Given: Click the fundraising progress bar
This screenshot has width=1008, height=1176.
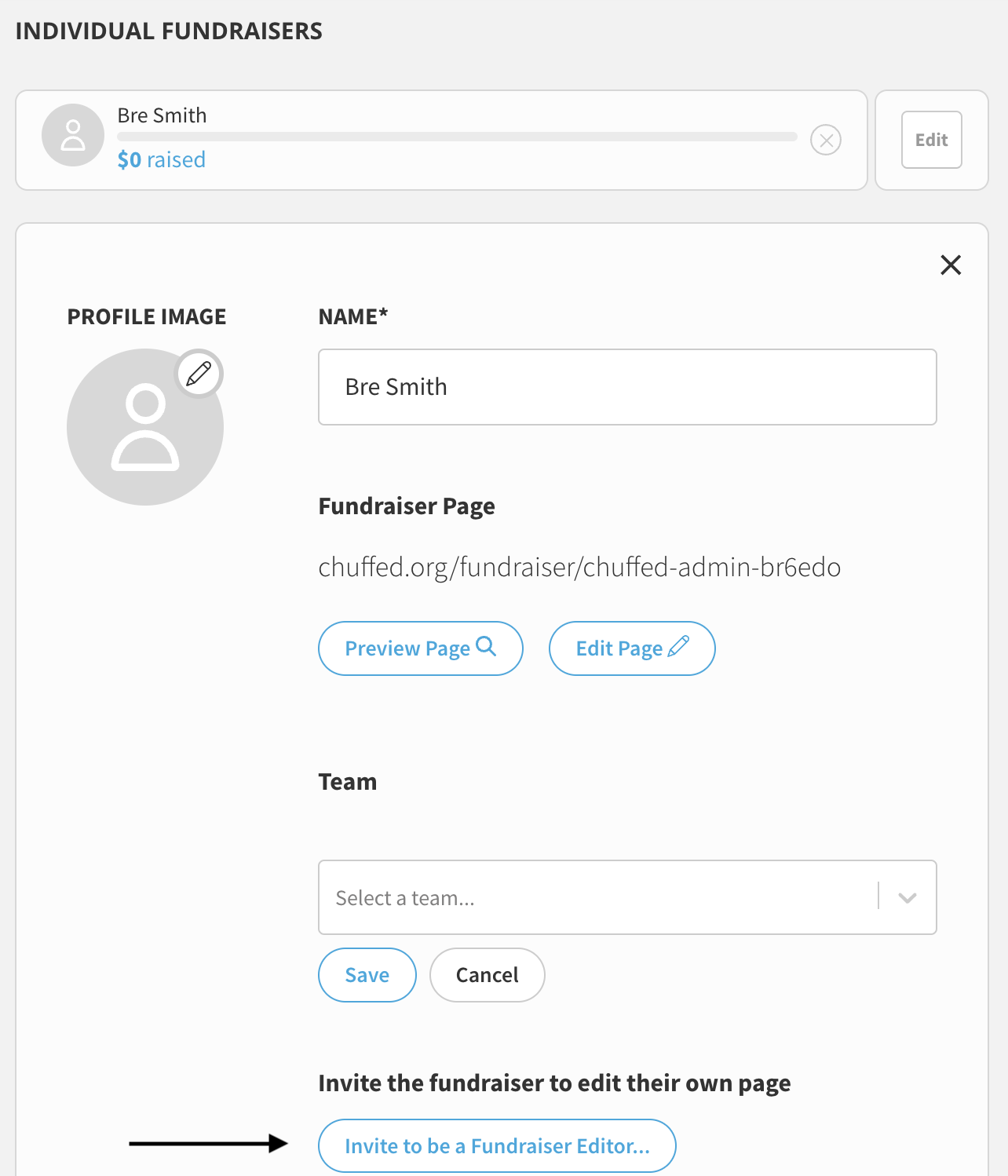Looking at the screenshot, I should (457, 137).
